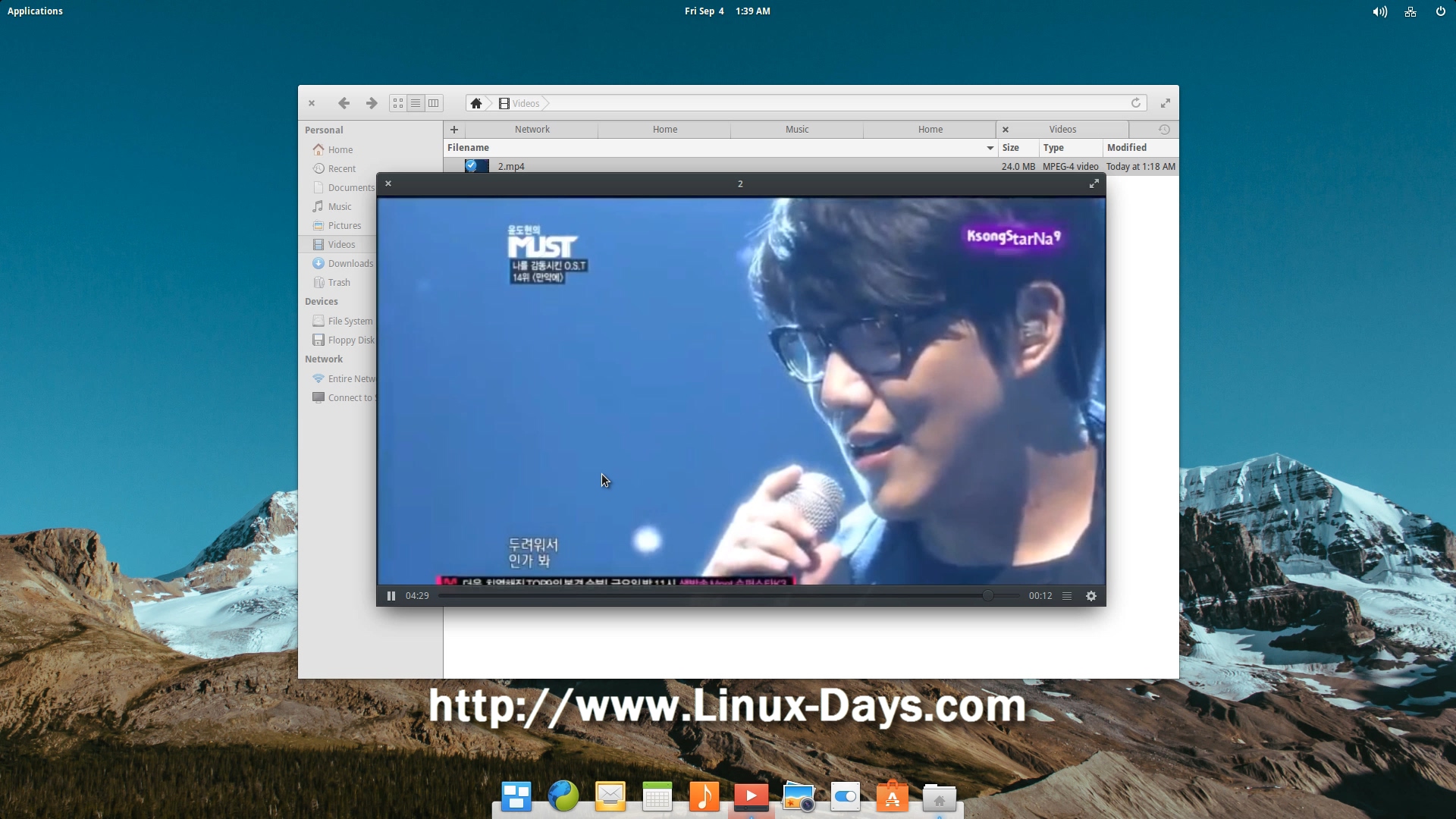Click the video frame area
The height and width of the screenshot is (819, 1456).
click(x=741, y=391)
